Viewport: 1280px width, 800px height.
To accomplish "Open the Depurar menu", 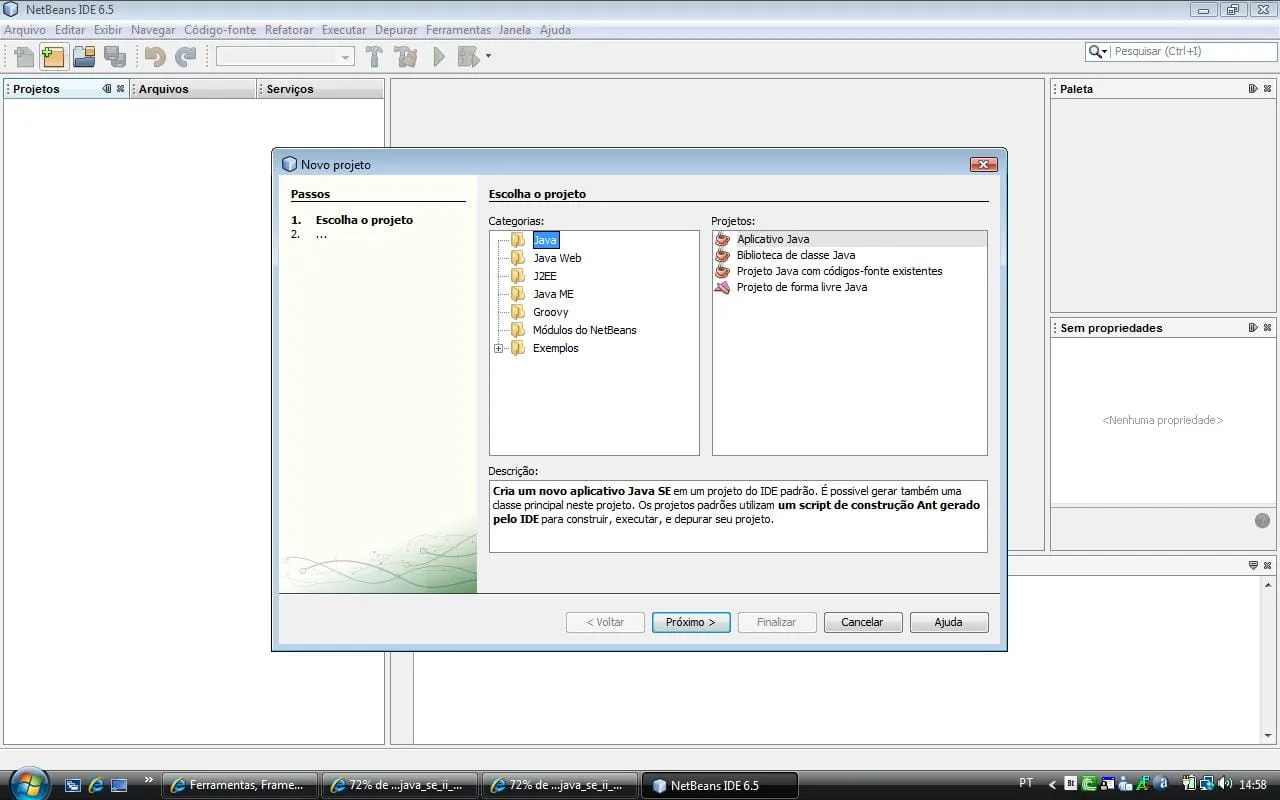I will pos(396,30).
